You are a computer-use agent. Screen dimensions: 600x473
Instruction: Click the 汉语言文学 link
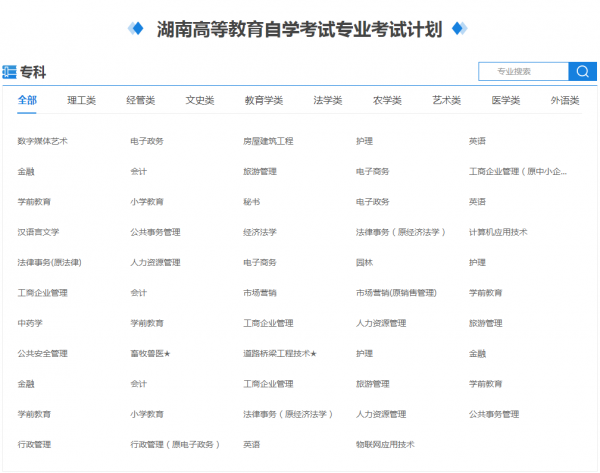coord(38,232)
